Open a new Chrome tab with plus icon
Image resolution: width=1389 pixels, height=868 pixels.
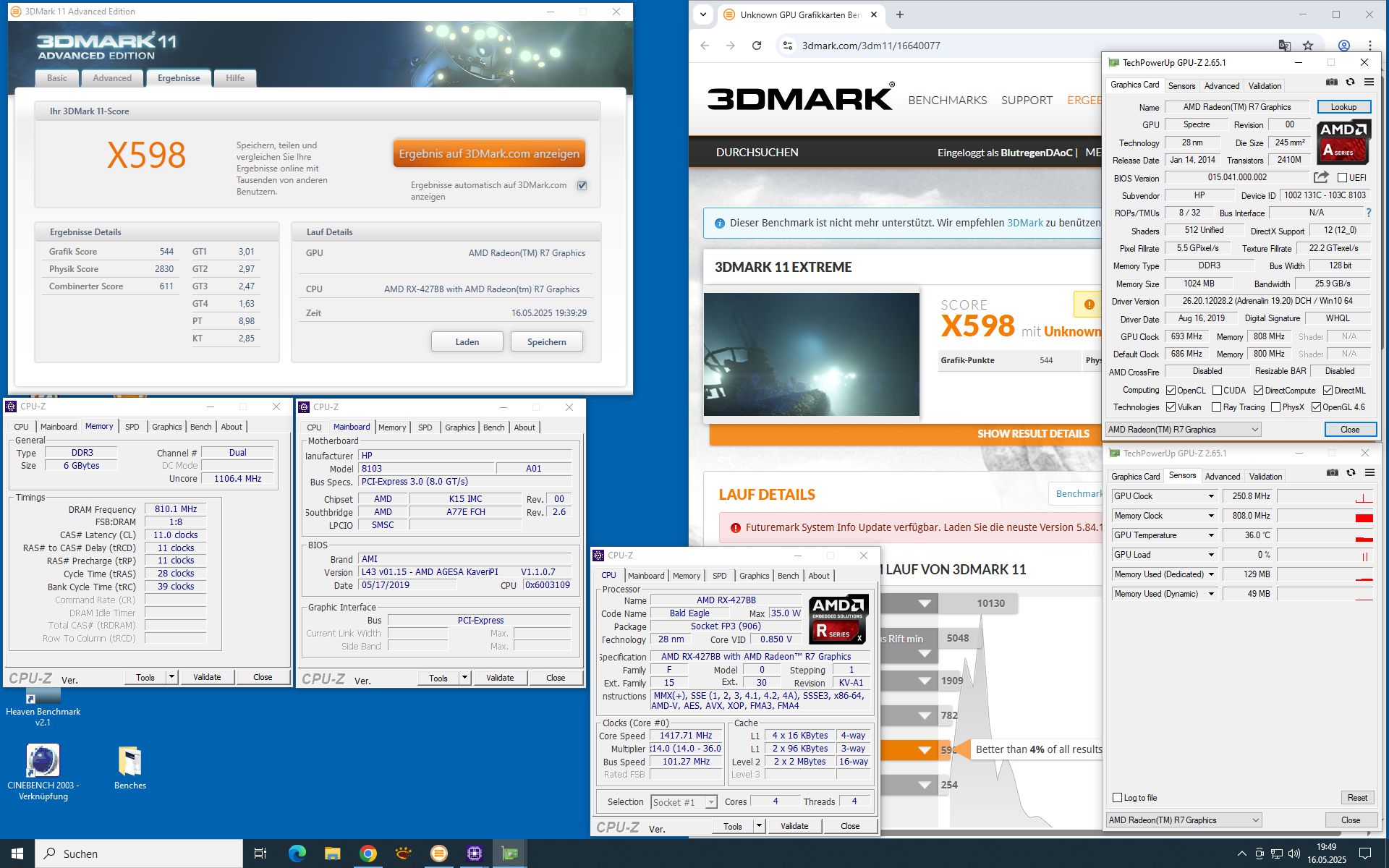coord(900,14)
